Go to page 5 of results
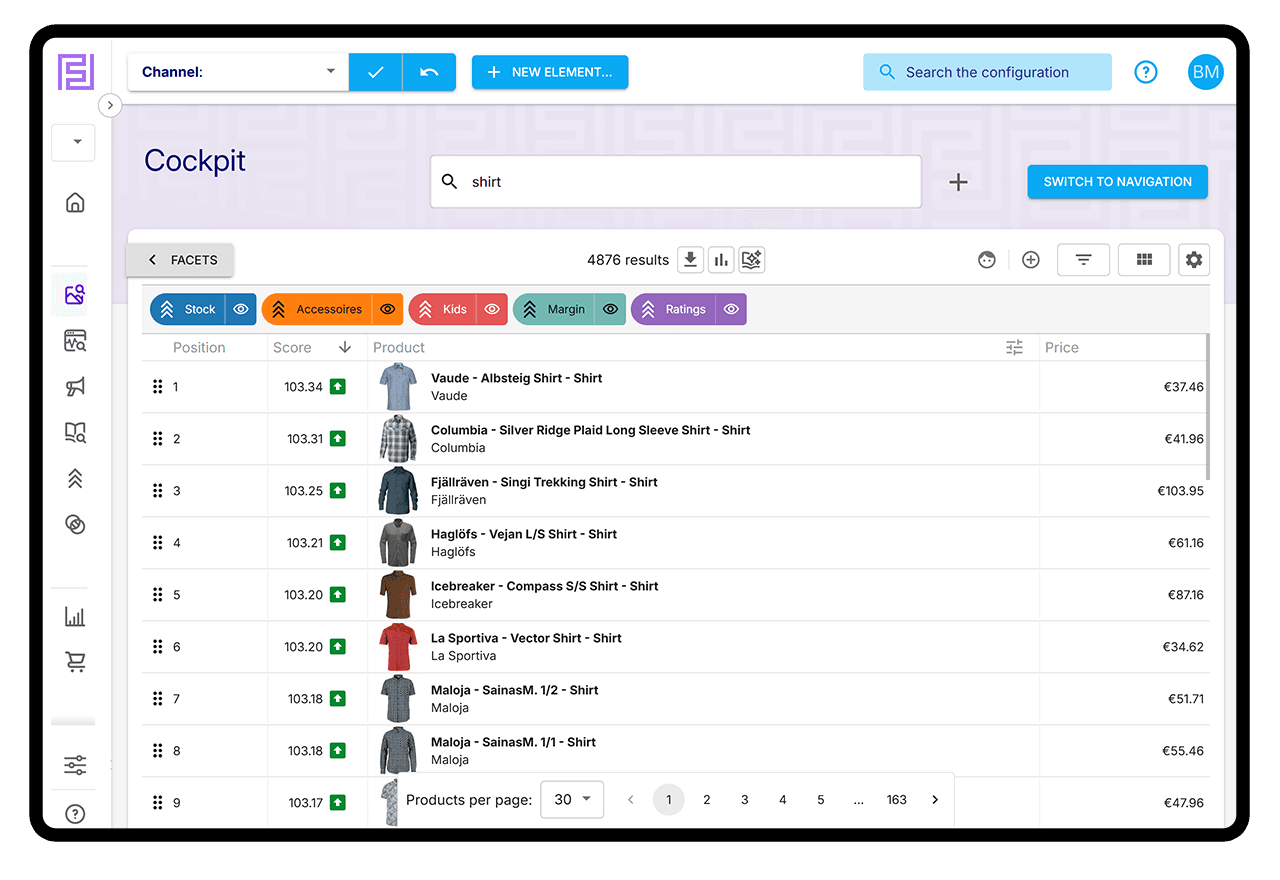This screenshot has height=880, width=1280. tap(821, 799)
